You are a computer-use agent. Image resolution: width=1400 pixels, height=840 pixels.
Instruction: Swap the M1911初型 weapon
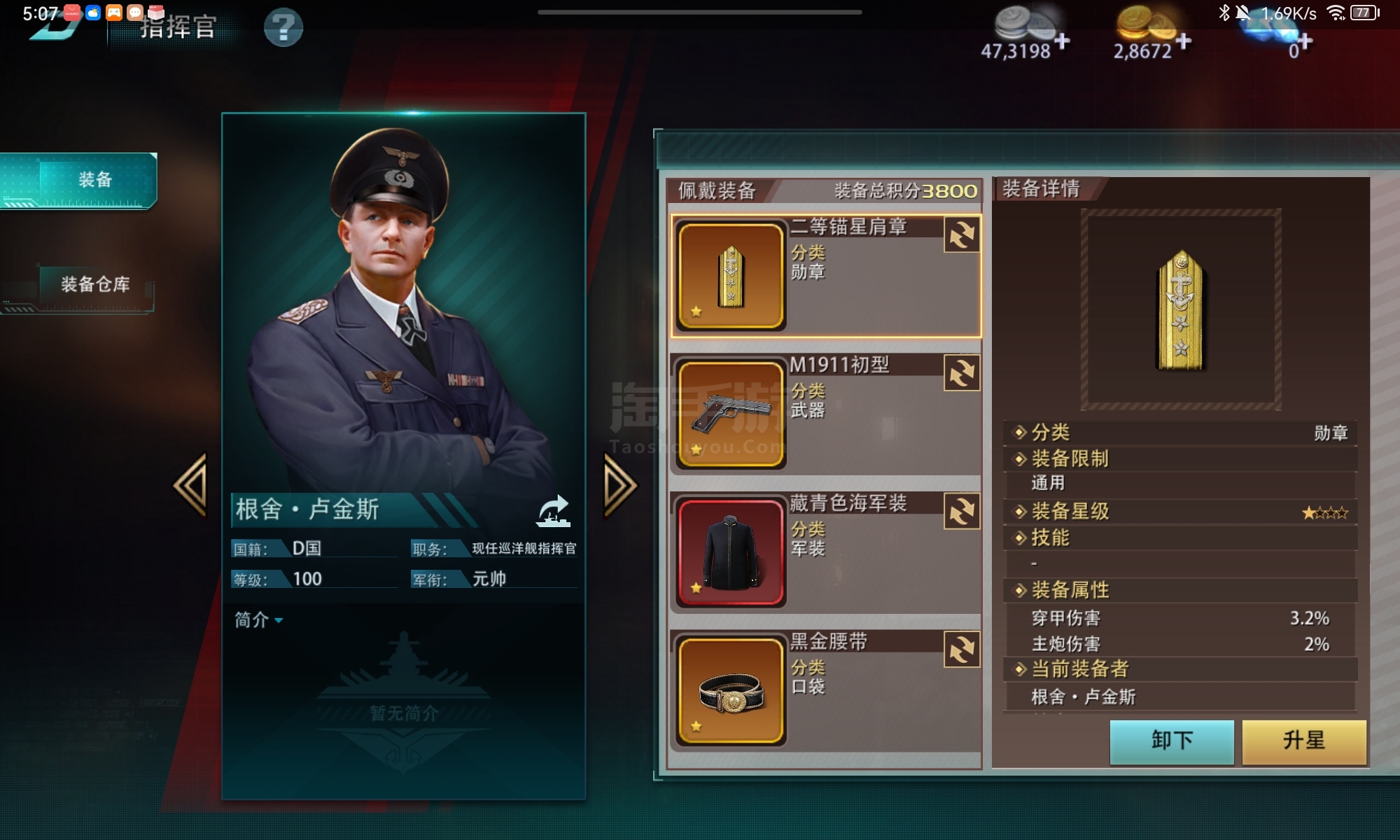(x=962, y=373)
